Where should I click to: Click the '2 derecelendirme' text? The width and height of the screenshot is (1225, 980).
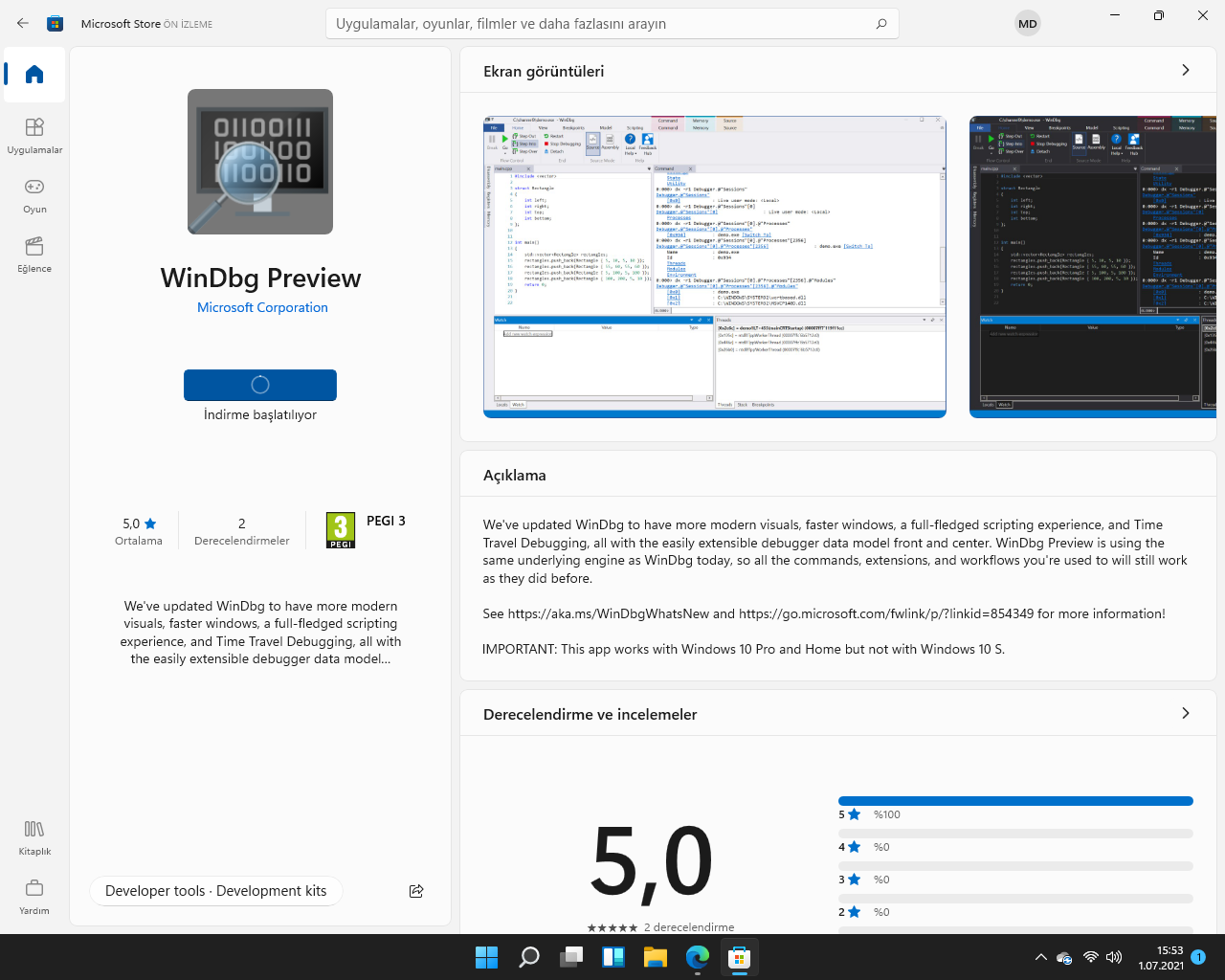point(689,926)
